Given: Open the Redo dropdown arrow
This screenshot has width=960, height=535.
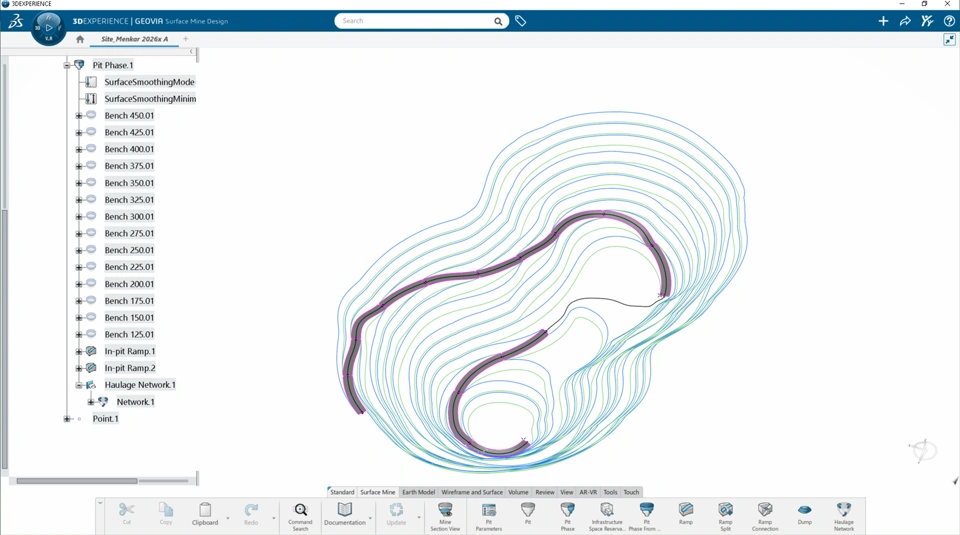Looking at the screenshot, I should (274, 518).
